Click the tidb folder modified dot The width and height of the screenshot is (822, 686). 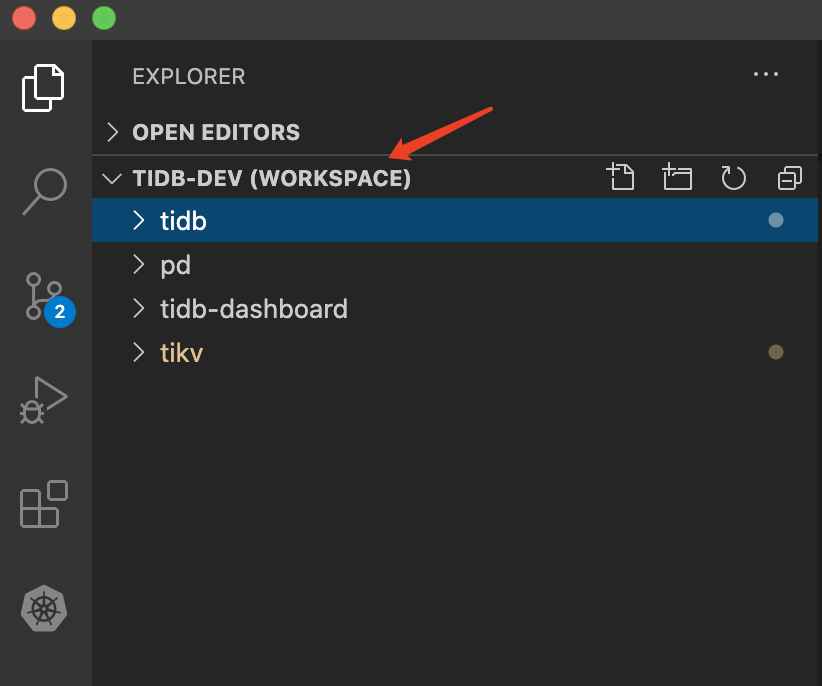[775, 220]
